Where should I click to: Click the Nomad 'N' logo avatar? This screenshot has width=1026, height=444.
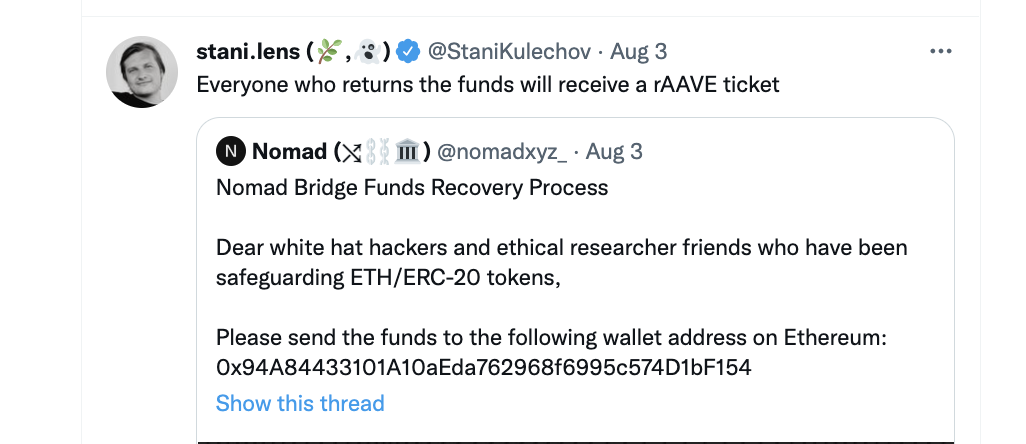click(x=231, y=152)
